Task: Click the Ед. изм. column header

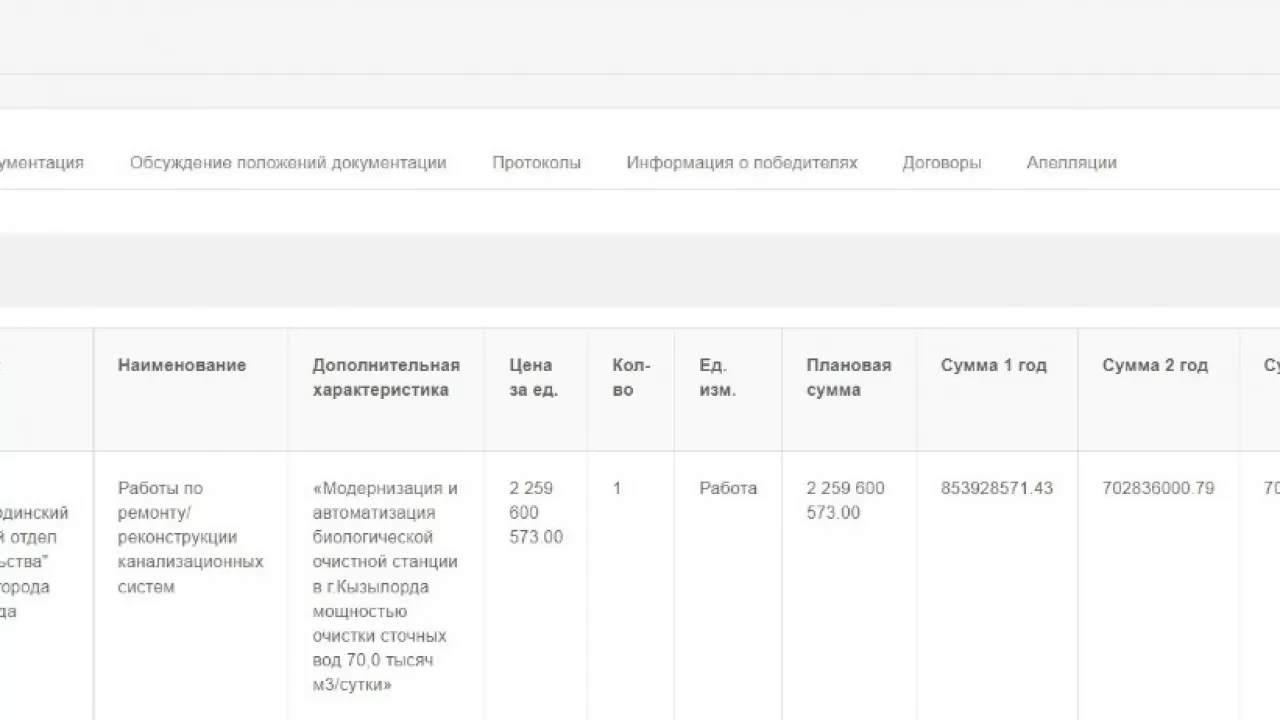Action: pos(717,378)
